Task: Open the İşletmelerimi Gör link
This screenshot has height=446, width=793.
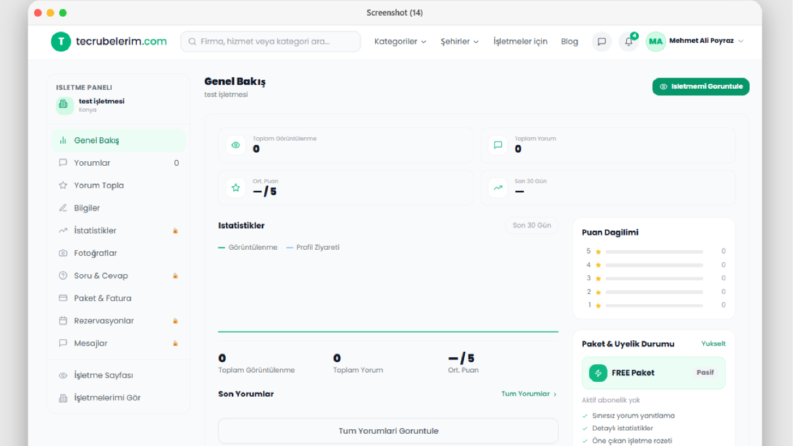Action: (x=118, y=398)
